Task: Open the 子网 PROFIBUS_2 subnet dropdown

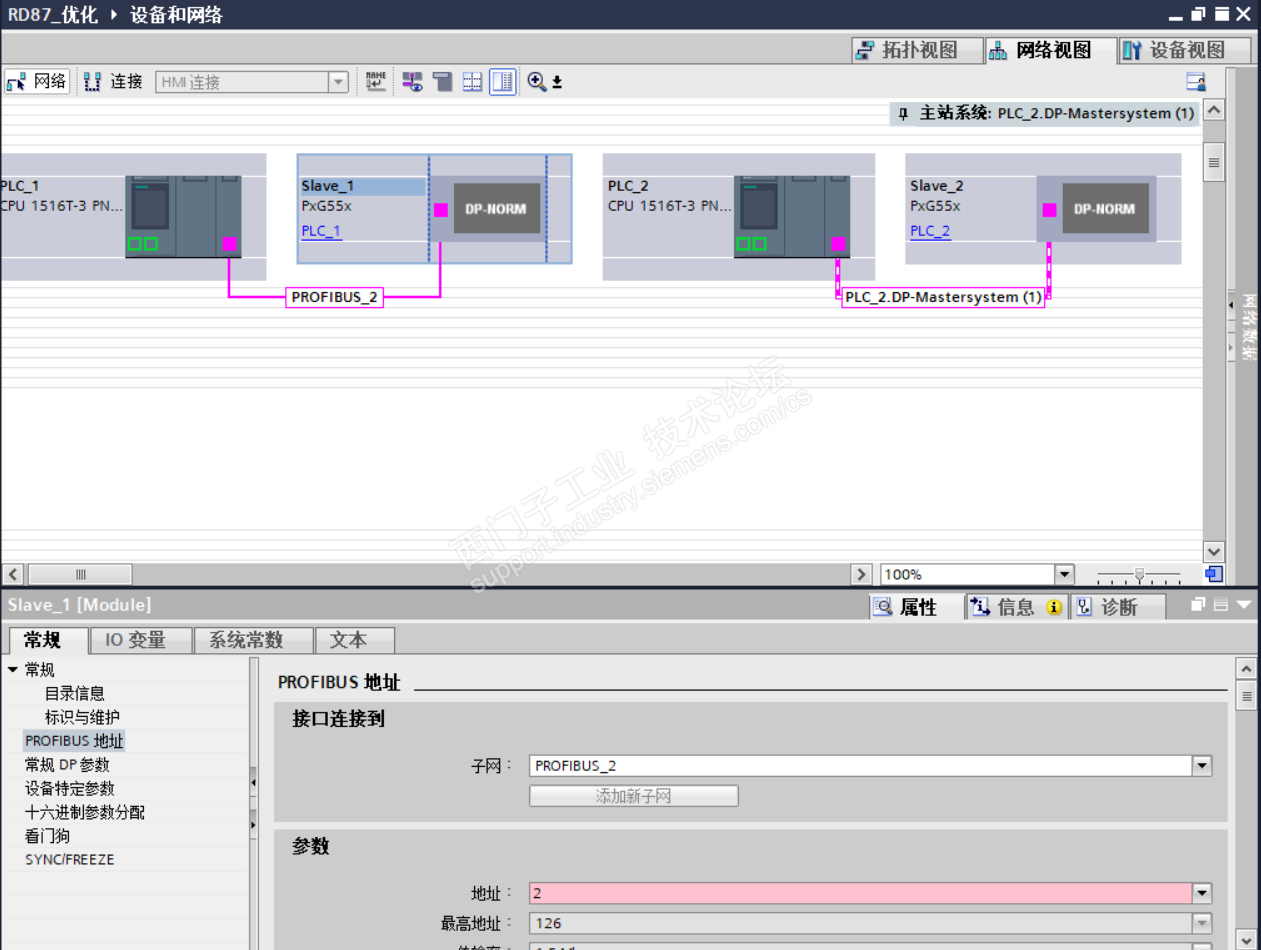Action: coord(1202,766)
